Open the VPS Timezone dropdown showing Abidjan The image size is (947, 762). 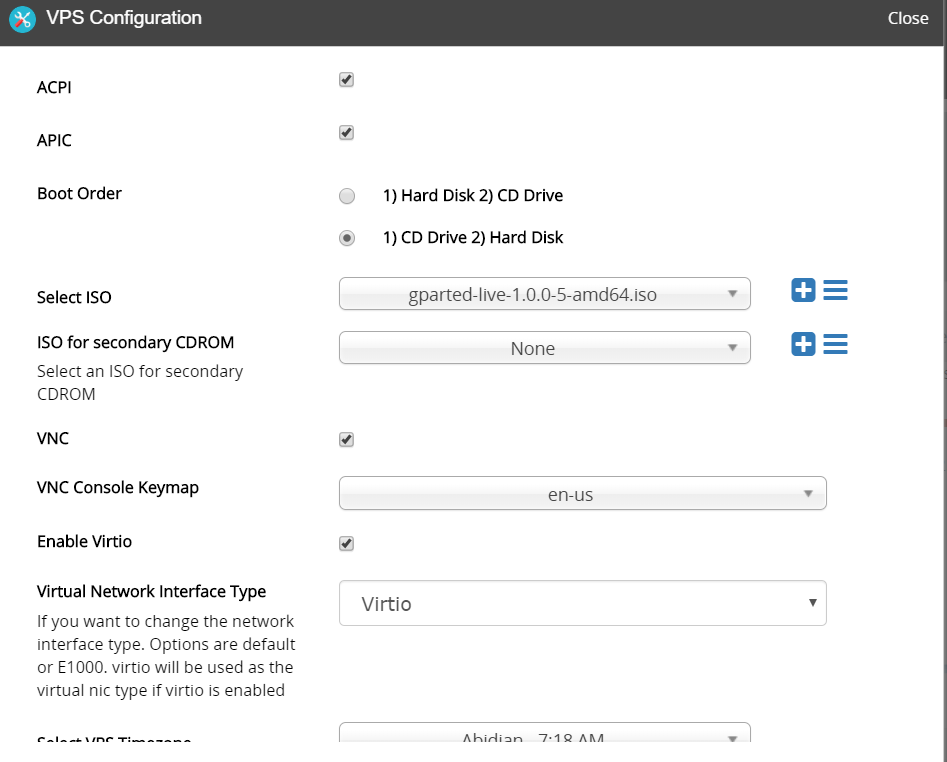pyautogui.click(x=544, y=738)
